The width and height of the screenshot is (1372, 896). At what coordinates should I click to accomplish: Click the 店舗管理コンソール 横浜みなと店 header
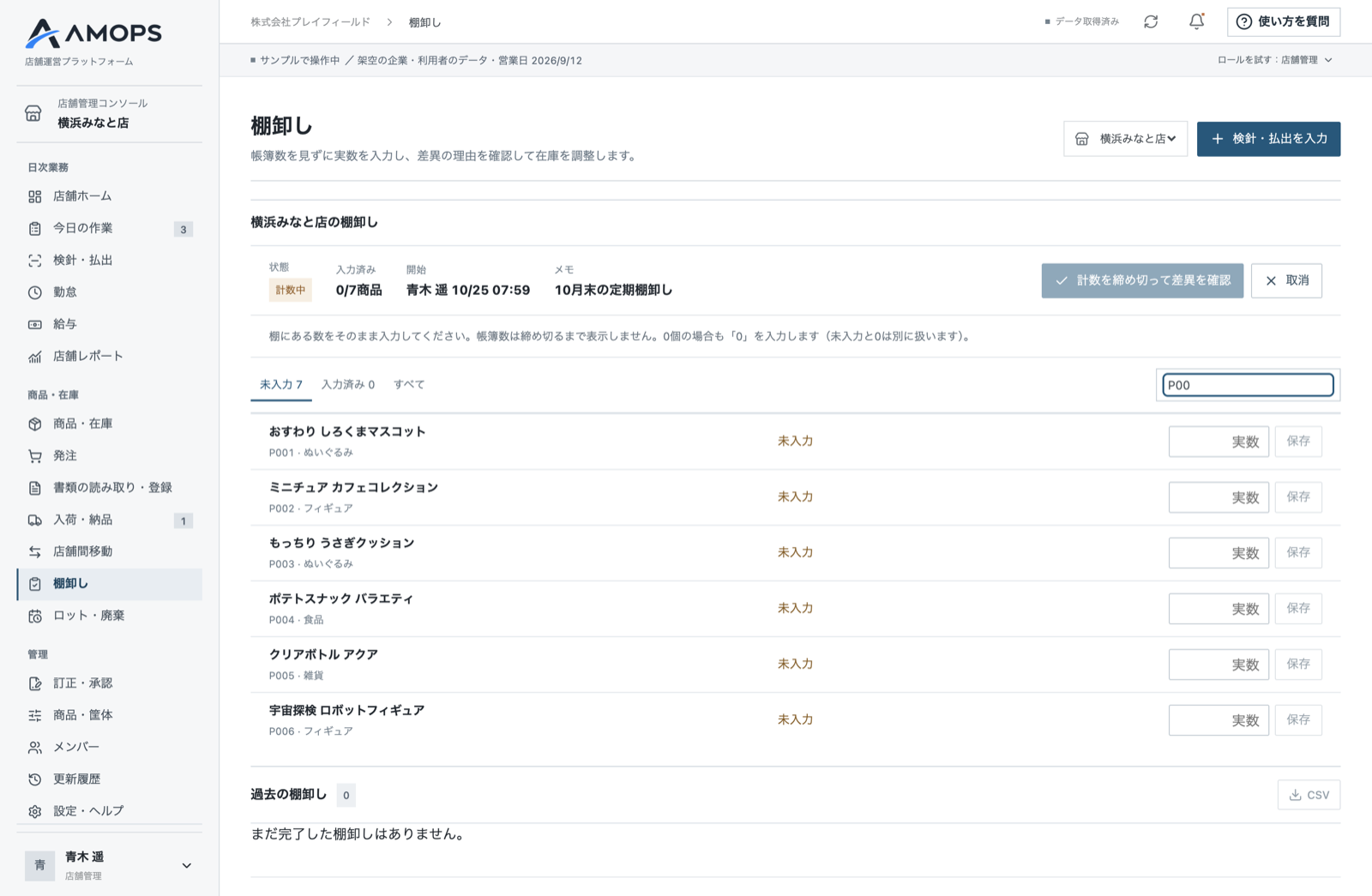tap(110, 113)
